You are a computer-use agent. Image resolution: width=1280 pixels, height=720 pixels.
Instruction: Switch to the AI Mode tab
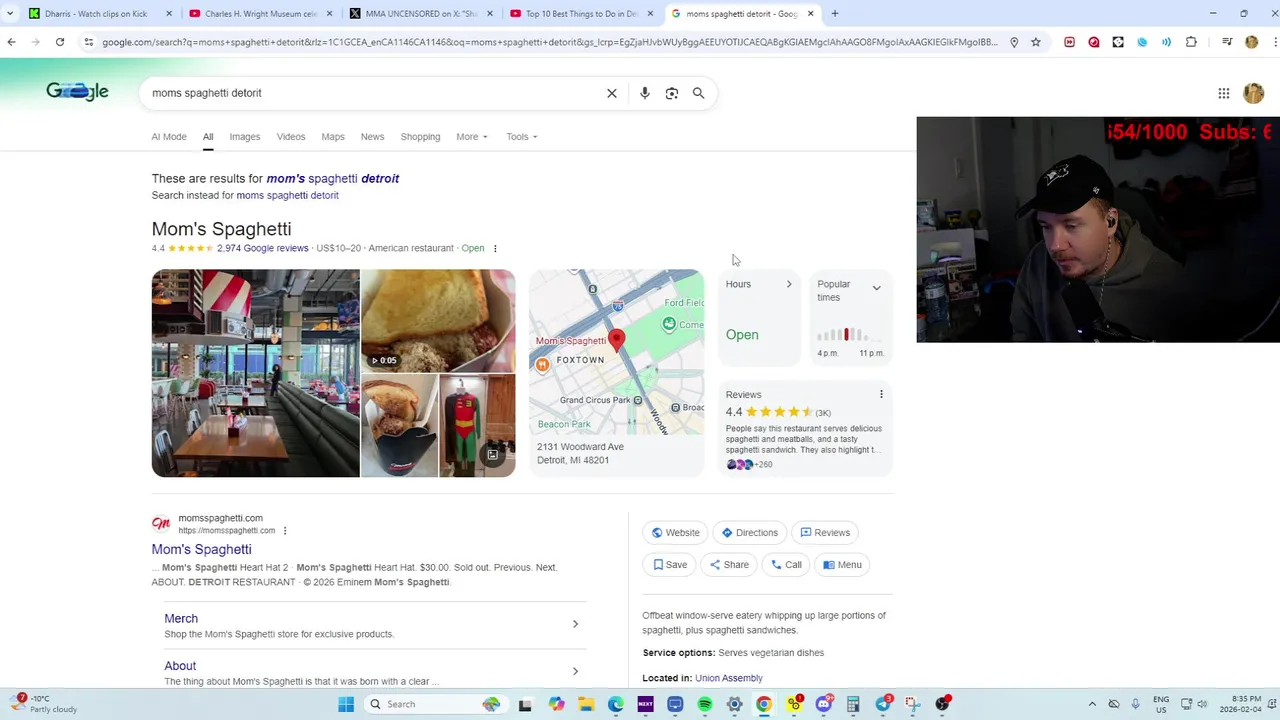point(169,137)
